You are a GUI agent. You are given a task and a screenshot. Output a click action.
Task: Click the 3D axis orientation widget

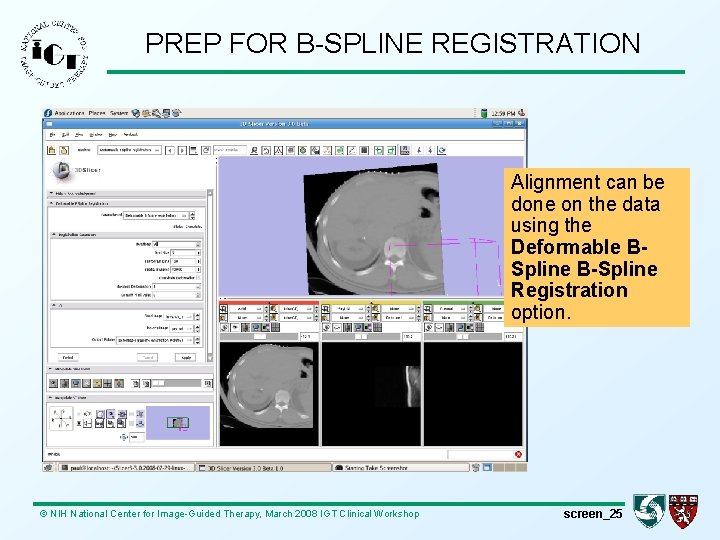pyautogui.click(x=61, y=418)
